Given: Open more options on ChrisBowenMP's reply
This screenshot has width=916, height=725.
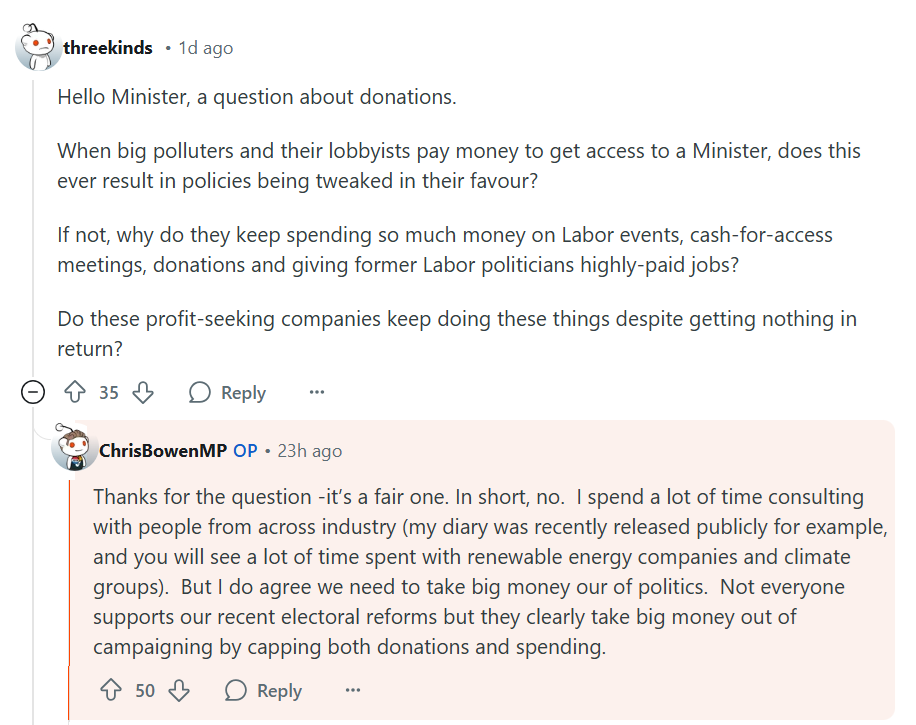Looking at the screenshot, I should pyautogui.click(x=353, y=690).
